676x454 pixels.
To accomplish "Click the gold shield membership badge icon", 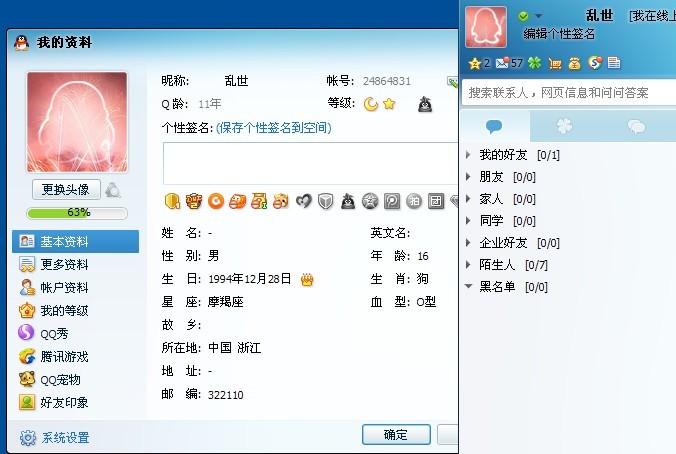I will (x=172, y=201).
